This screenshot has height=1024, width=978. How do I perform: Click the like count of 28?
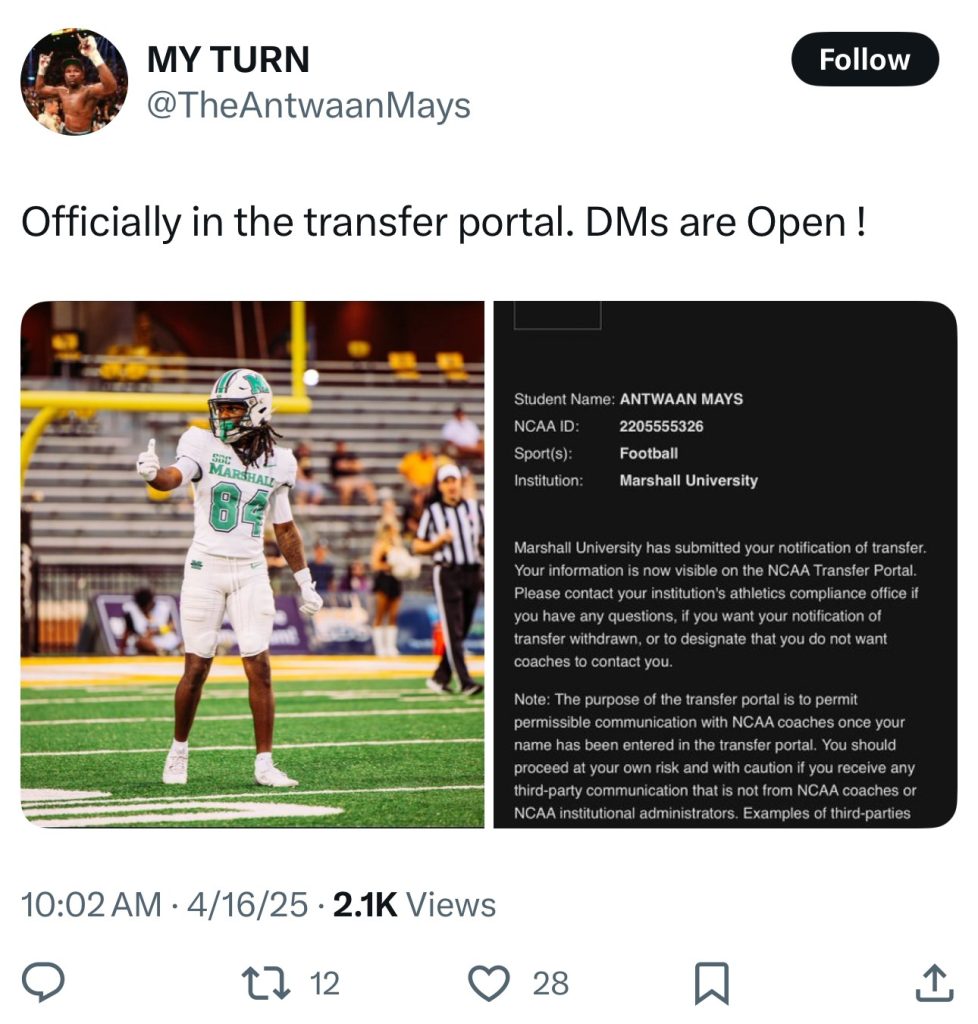click(x=550, y=983)
